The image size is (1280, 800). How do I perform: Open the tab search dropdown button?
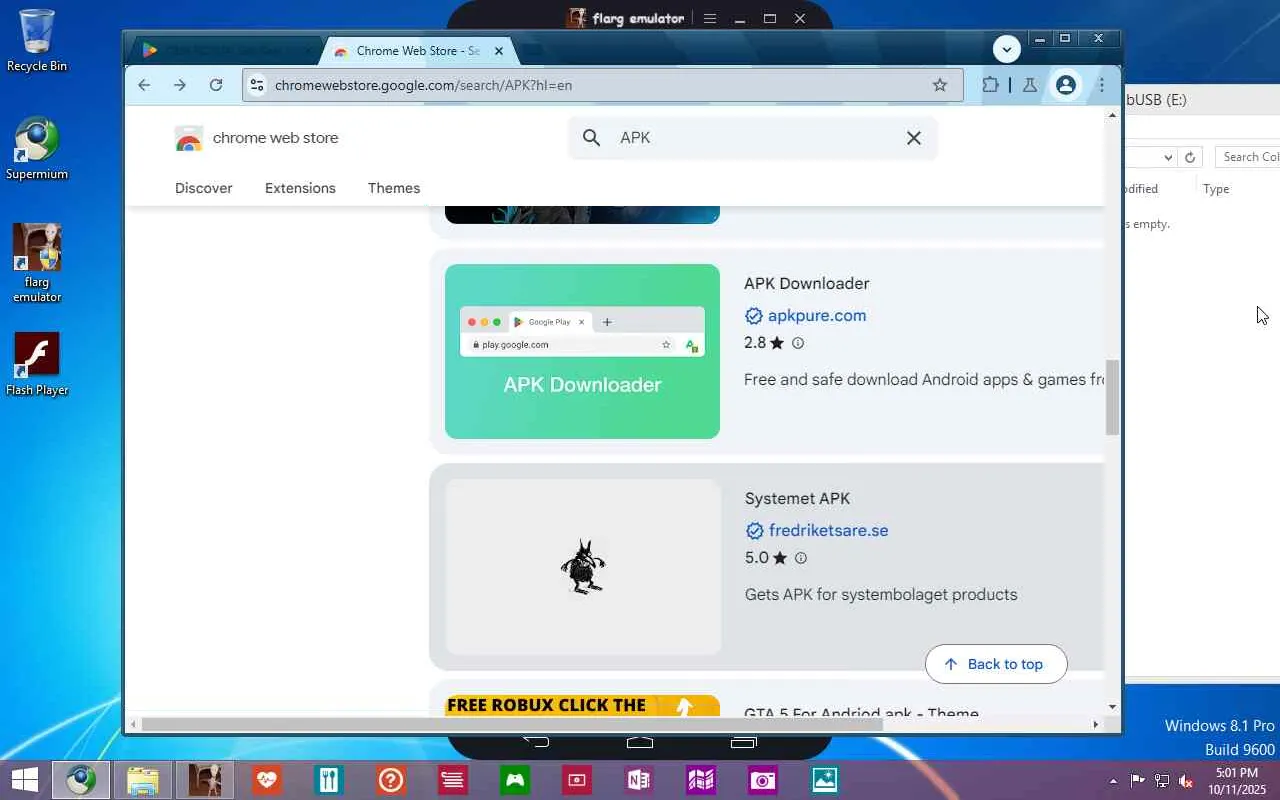pyautogui.click(x=1007, y=48)
